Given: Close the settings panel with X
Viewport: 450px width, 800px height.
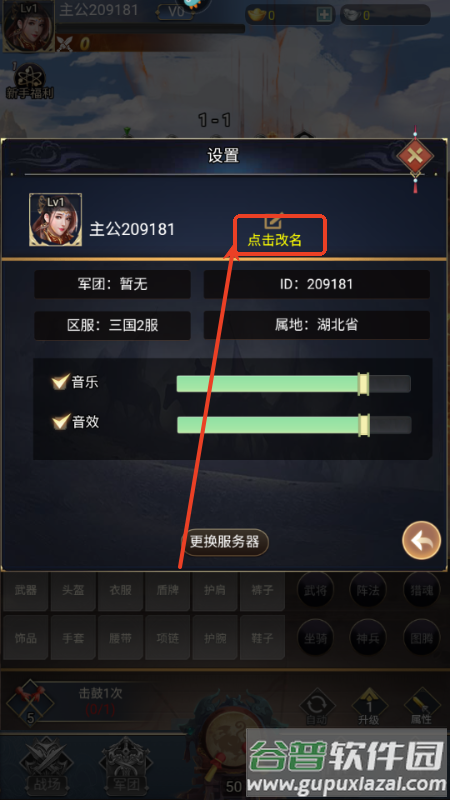Looking at the screenshot, I should [415, 155].
